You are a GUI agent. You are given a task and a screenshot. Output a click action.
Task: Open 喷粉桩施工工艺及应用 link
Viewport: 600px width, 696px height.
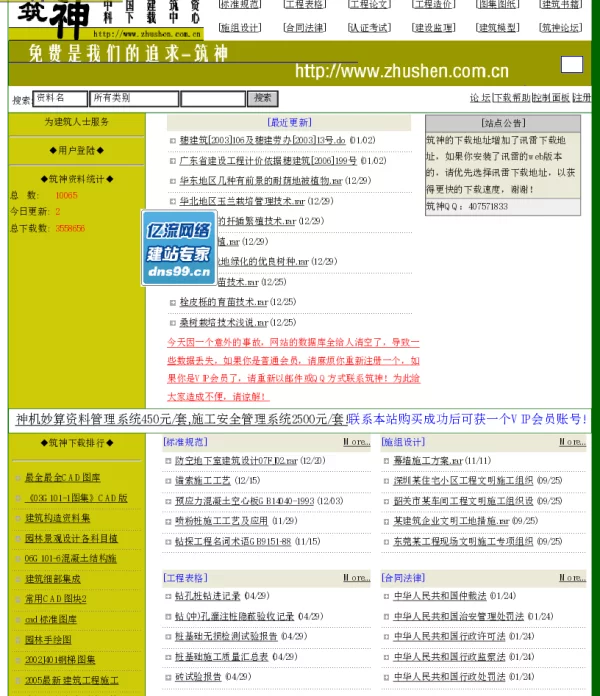(221, 521)
